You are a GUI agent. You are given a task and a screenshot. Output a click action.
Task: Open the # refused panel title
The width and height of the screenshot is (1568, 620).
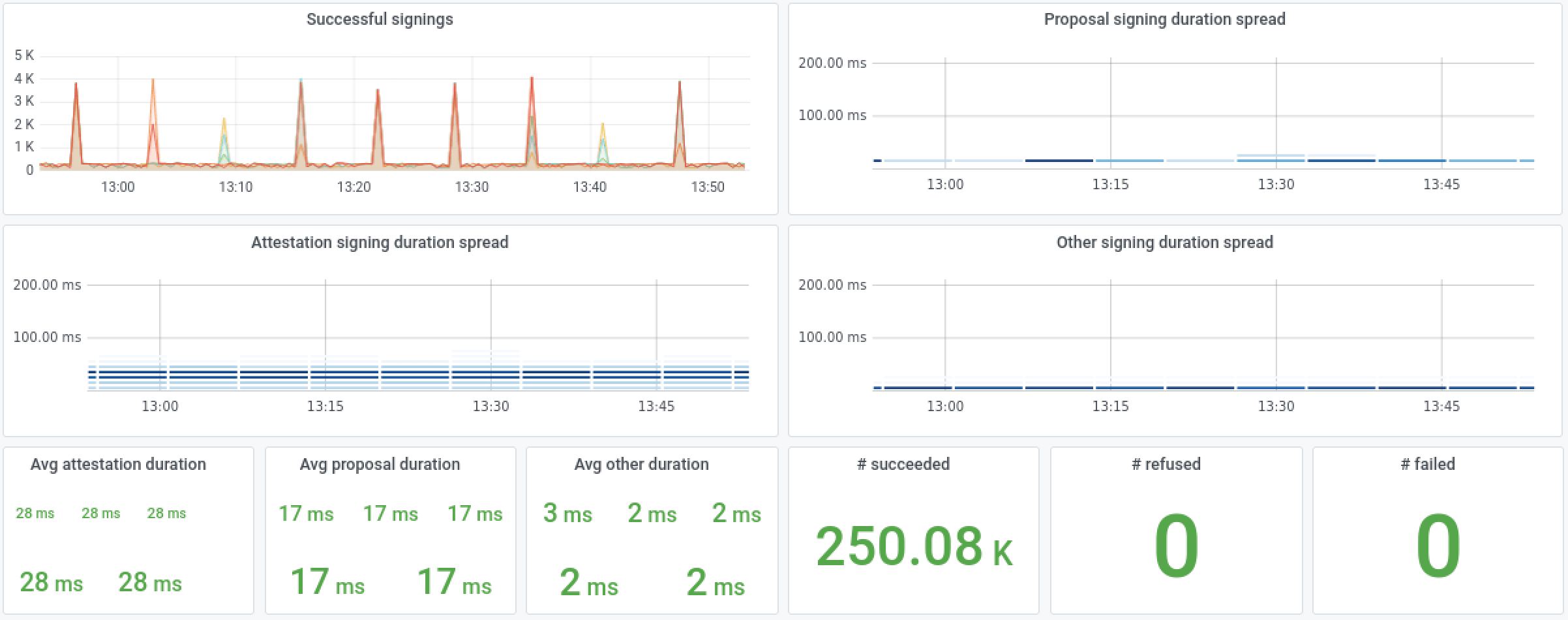point(1166,464)
